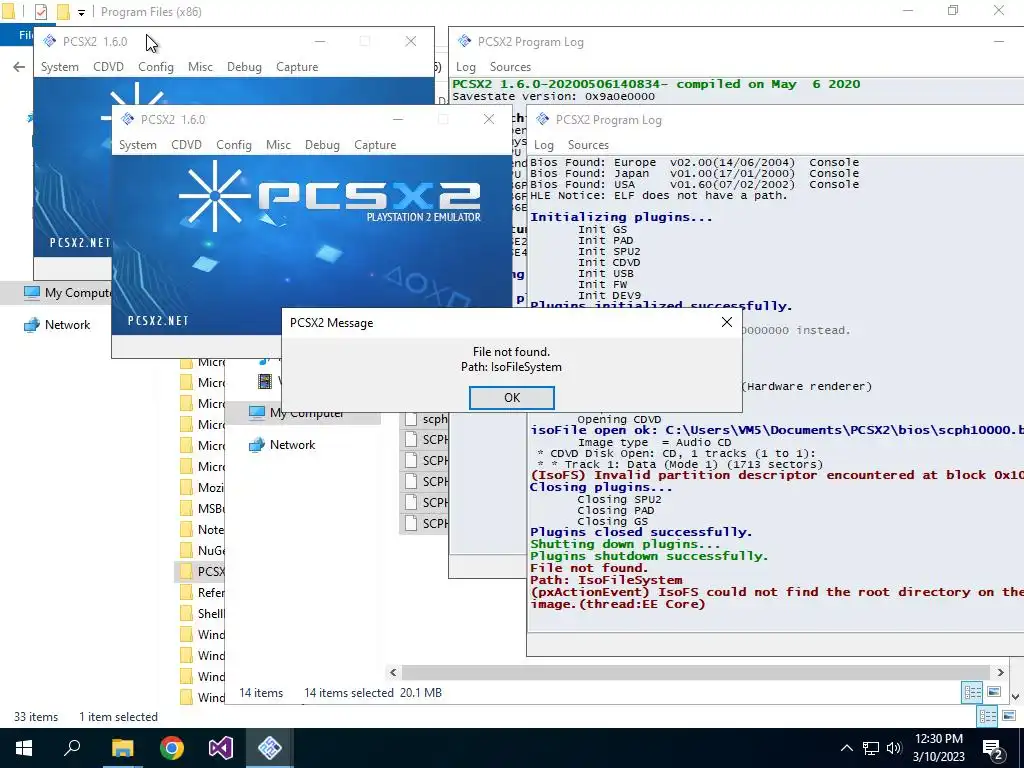This screenshot has height=768, width=1024.
Task: Open Debug menu in front PCSX2 window
Action: click(x=322, y=145)
